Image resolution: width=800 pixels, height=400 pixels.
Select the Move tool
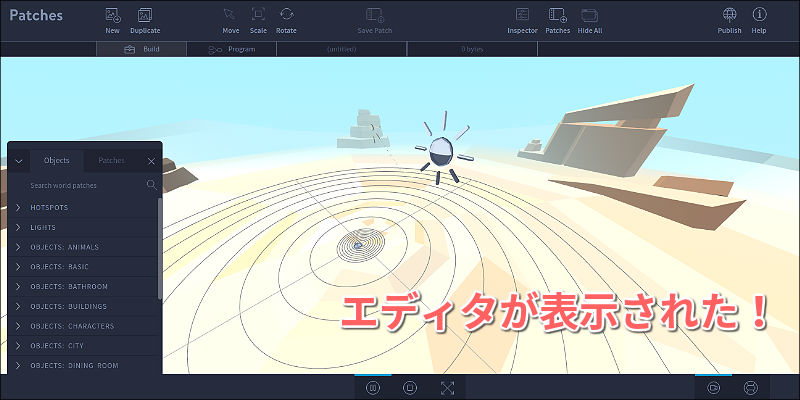[x=231, y=21]
